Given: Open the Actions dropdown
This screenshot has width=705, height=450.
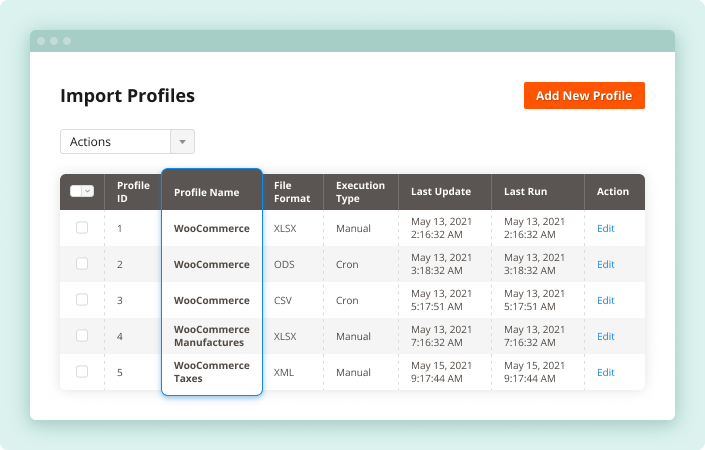Looking at the screenshot, I should coord(127,142).
